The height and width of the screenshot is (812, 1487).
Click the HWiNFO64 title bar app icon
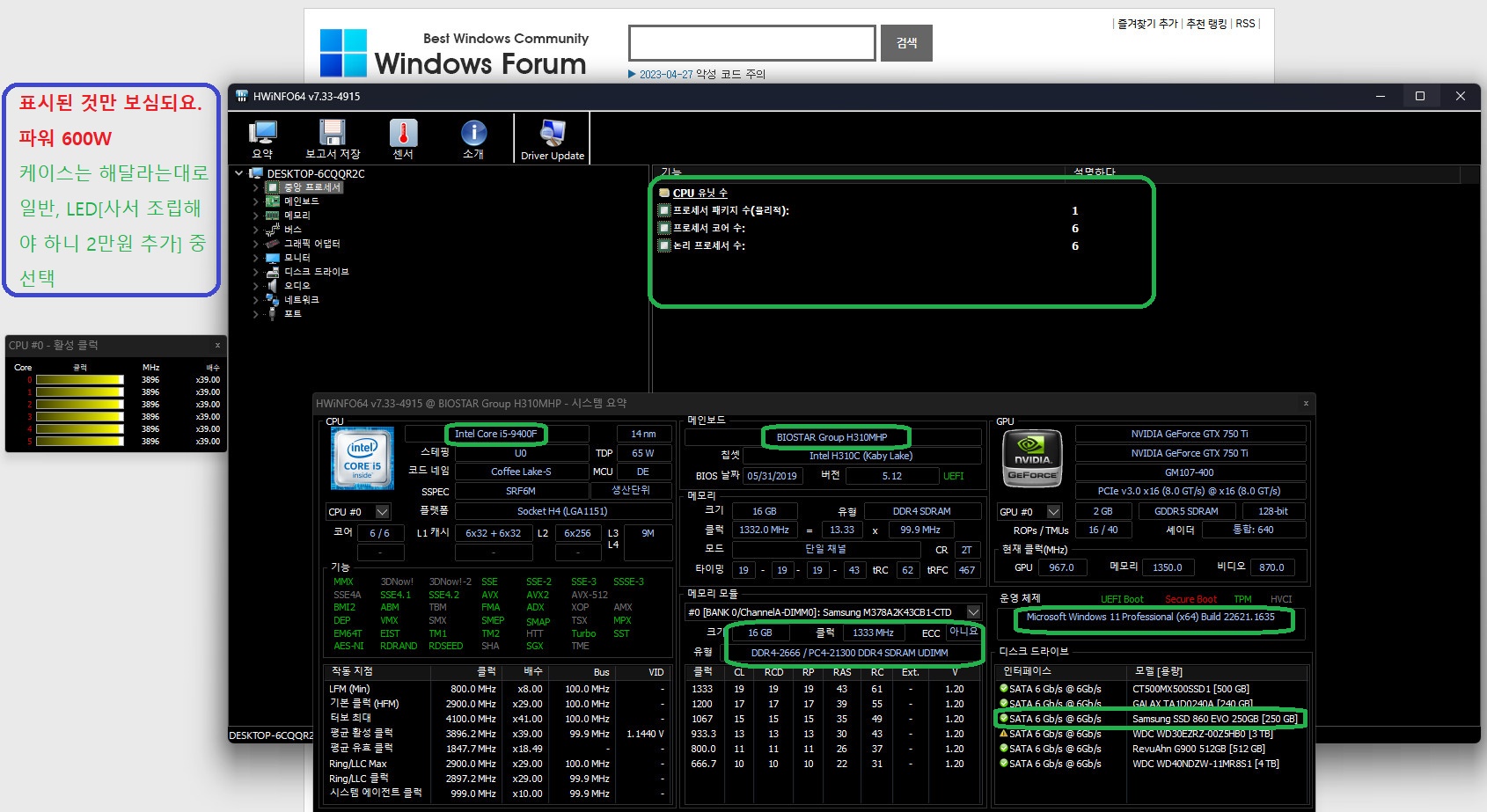pyautogui.click(x=241, y=96)
